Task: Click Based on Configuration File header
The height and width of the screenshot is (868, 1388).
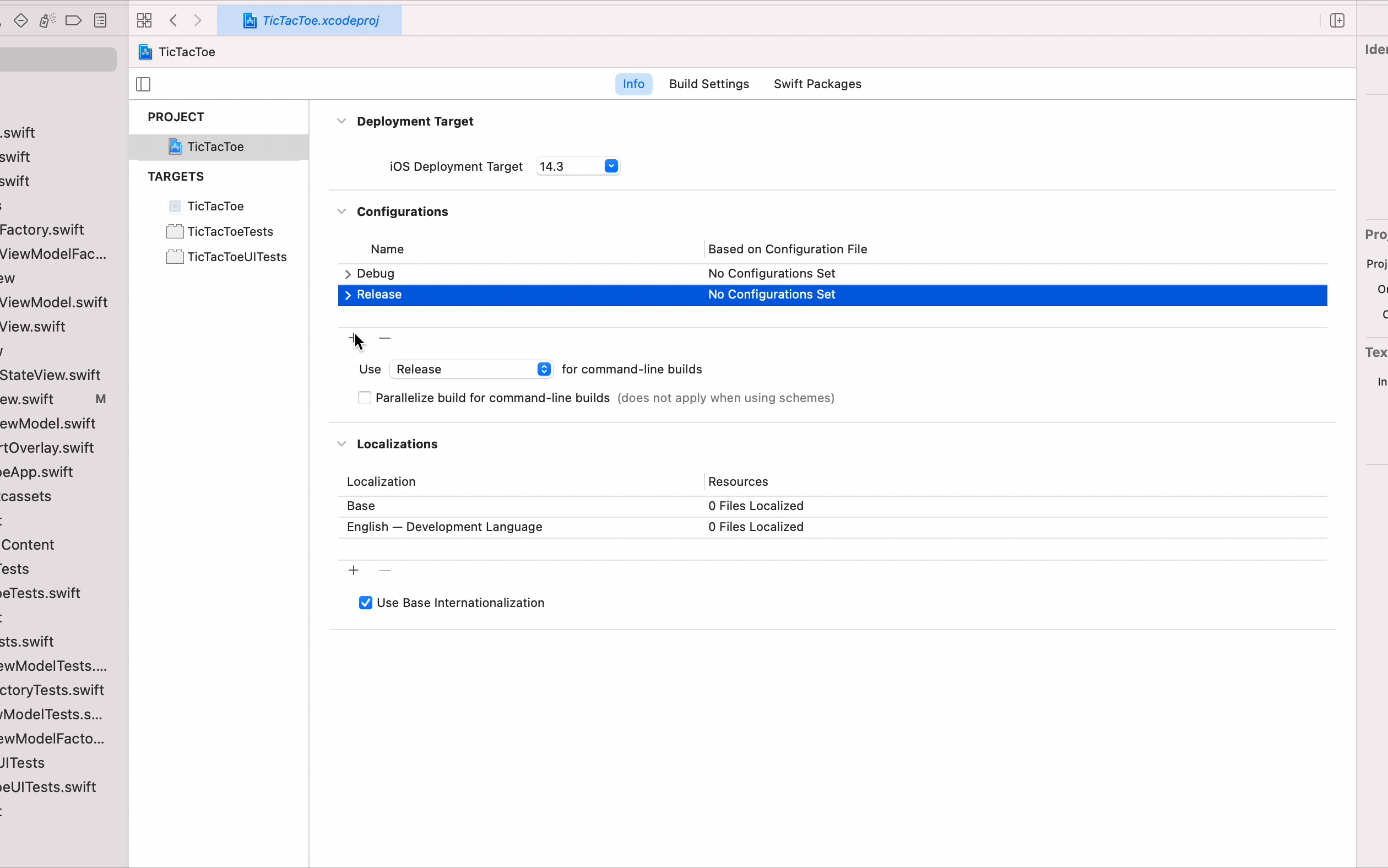Action: coord(787,249)
